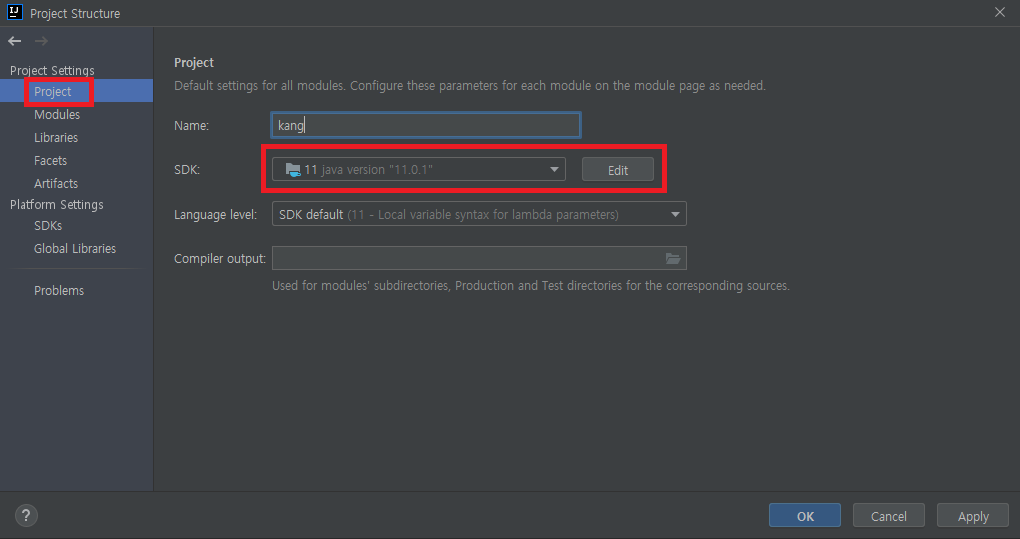Go to the Artifacts section
The height and width of the screenshot is (539, 1020).
[x=56, y=183]
